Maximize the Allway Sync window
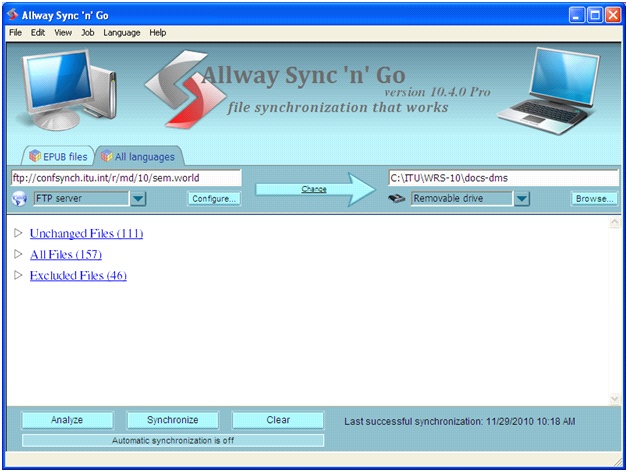 coord(595,15)
